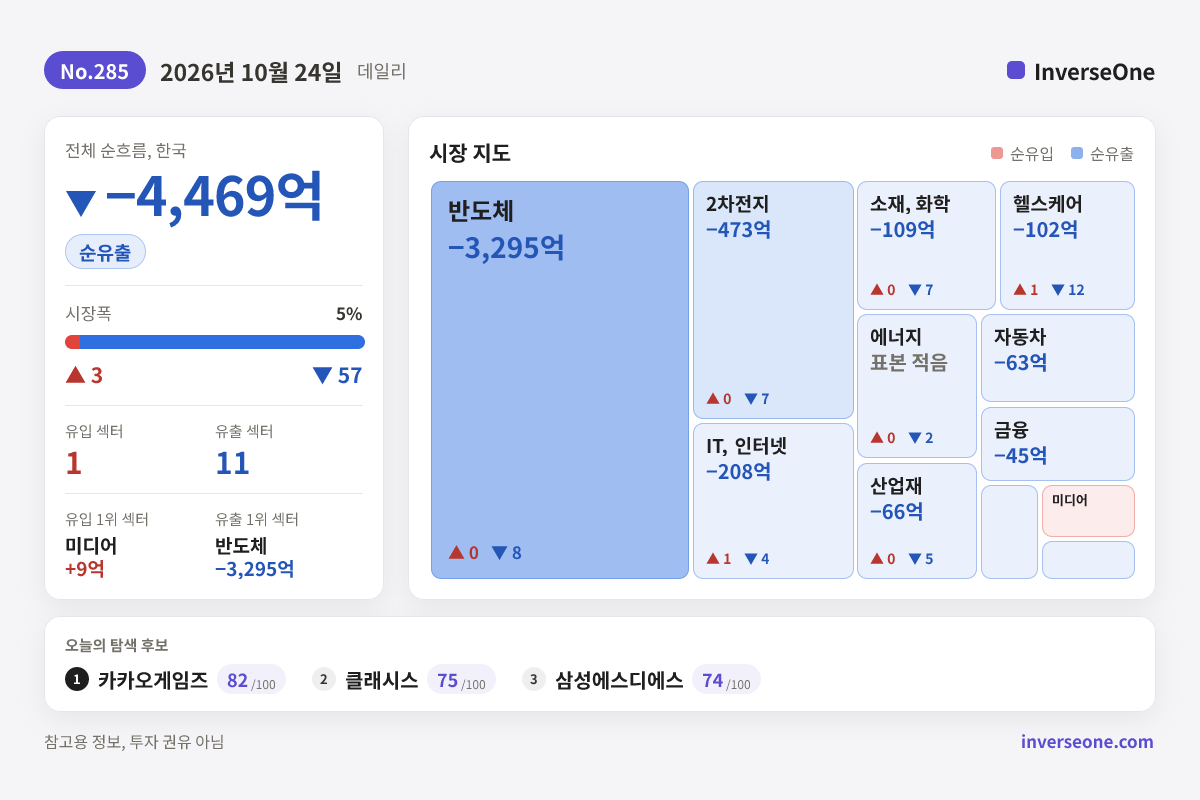Click the 오늘의 탐색 후보 heading

pyautogui.click(x=116, y=645)
